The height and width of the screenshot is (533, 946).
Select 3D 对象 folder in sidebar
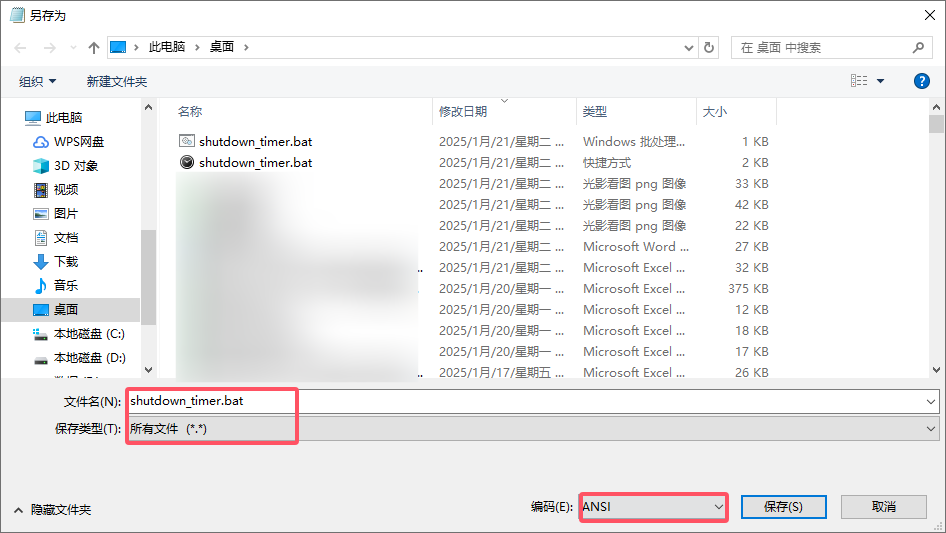pos(75,165)
